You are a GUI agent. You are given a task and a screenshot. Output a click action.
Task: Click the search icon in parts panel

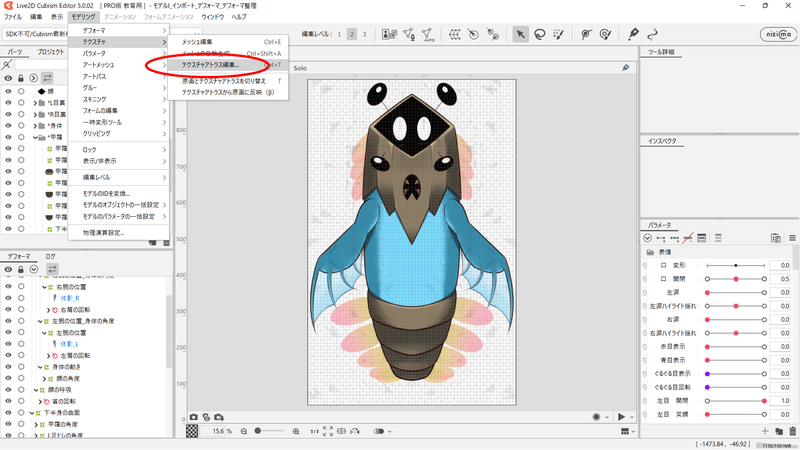click(7, 65)
